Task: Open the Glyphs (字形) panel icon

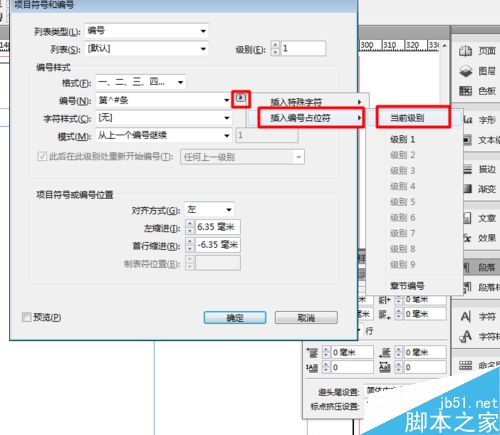Action: (x=468, y=119)
